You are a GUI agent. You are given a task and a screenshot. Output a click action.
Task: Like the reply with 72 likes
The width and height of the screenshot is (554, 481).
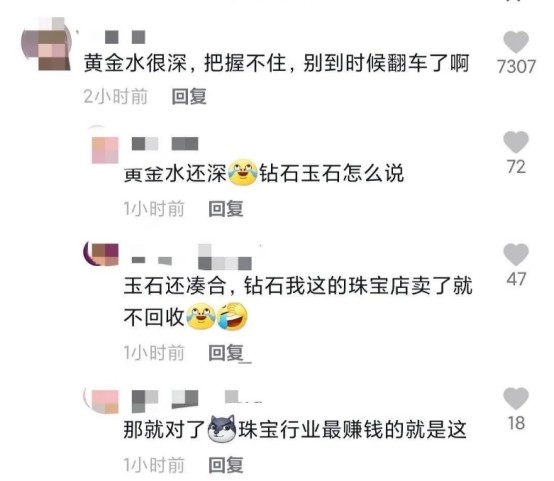tap(516, 142)
